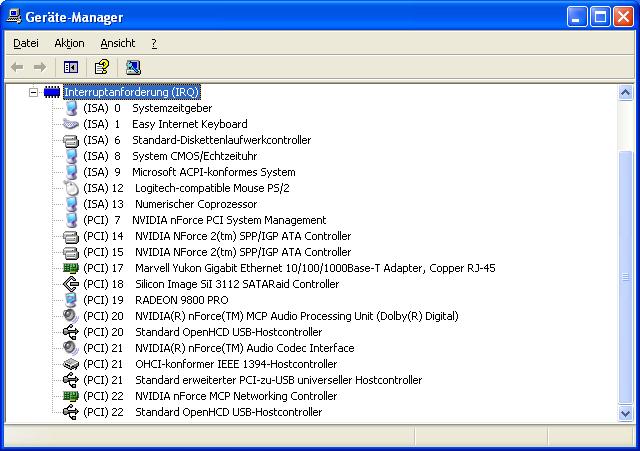Open the question mark help menu
The image size is (640, 451).
(154, 43)
